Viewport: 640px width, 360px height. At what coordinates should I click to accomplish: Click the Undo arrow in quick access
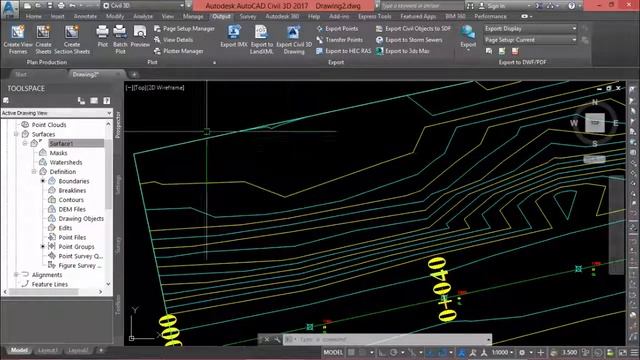click(x=72, y=6)
